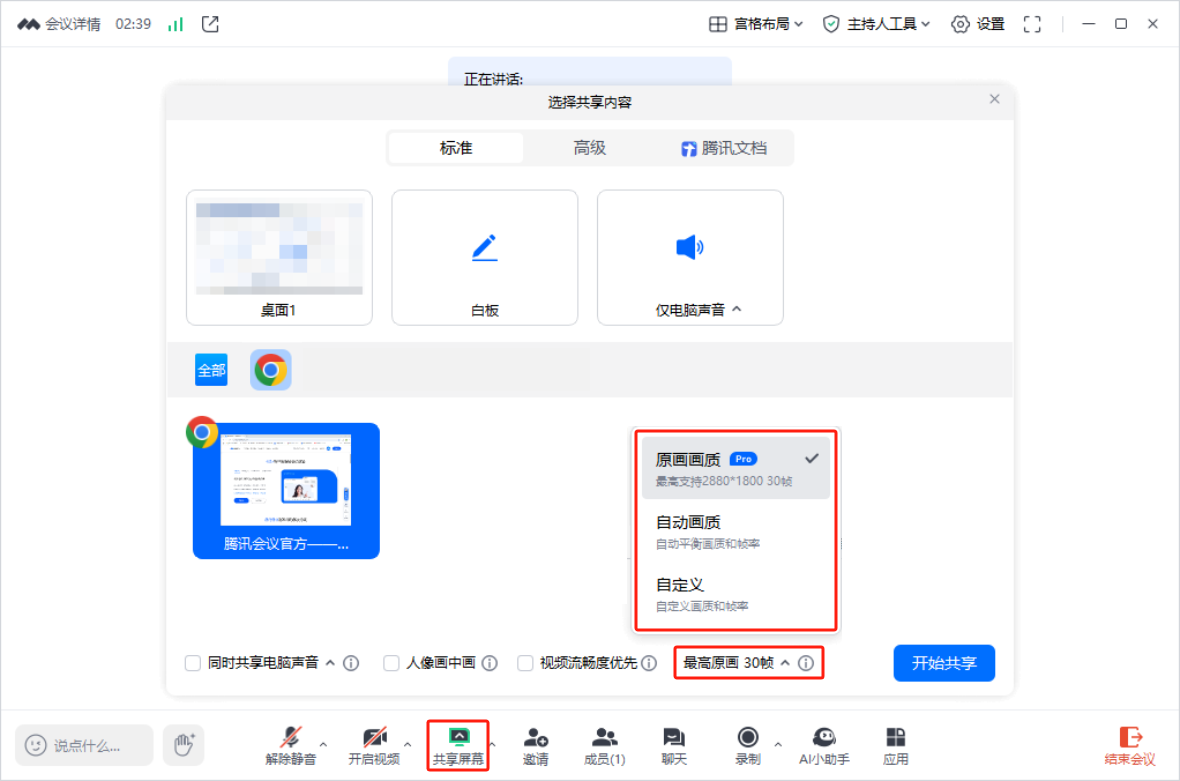Open the 邀请 invite icon
Screen dimensions: 1180x781
point(536,746)
